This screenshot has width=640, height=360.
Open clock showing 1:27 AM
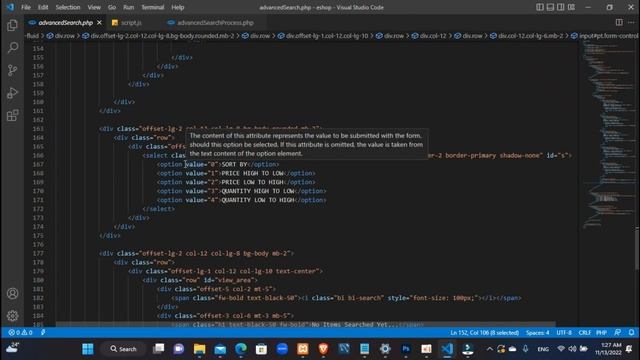point(608,349)
